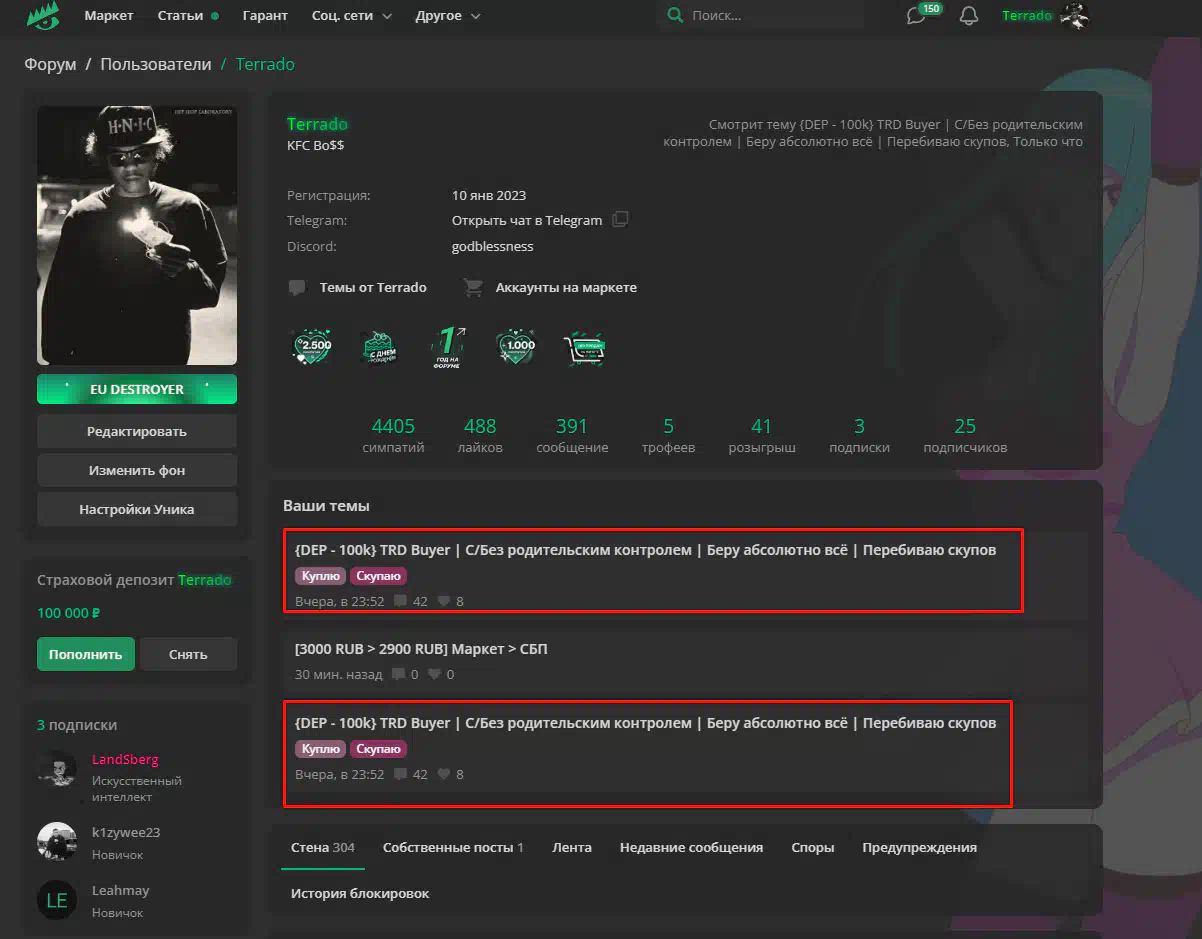
Task: Open Маркет in the top navigation
Action: pos(109,16)
